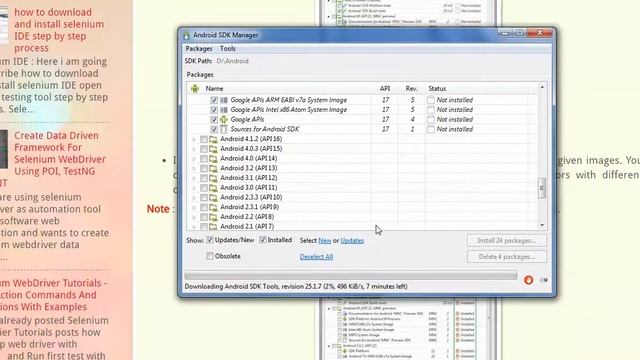Image resolution: width=640 pixels, height=360 pixels.
Task: Click Not installed status icon for Google APIs ARM row
Action: (431, 100)
